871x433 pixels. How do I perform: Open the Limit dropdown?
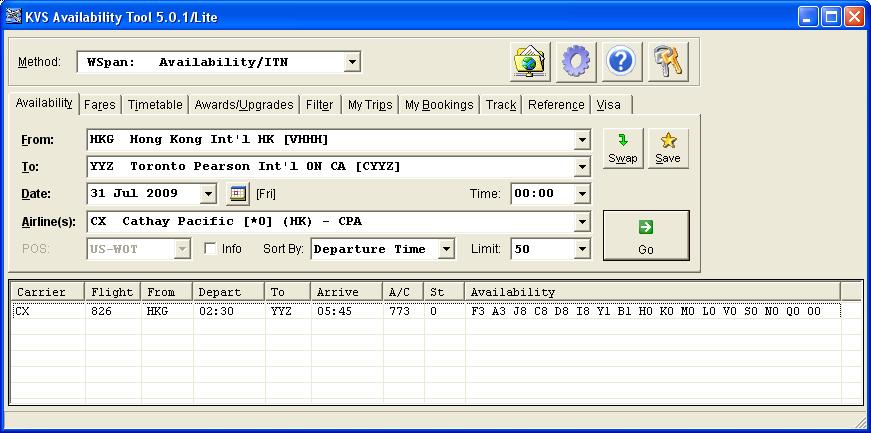pyautogui.click(x=582, y=249)
